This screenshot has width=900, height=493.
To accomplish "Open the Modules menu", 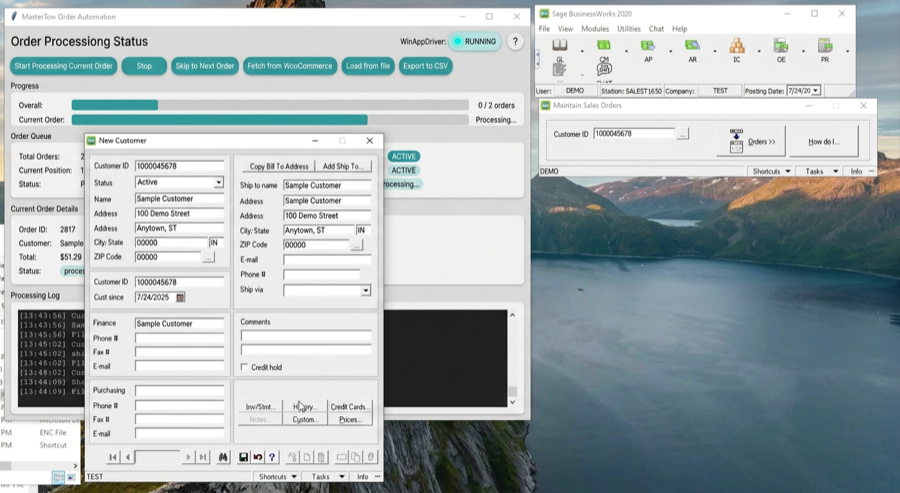I will (595, 29).
